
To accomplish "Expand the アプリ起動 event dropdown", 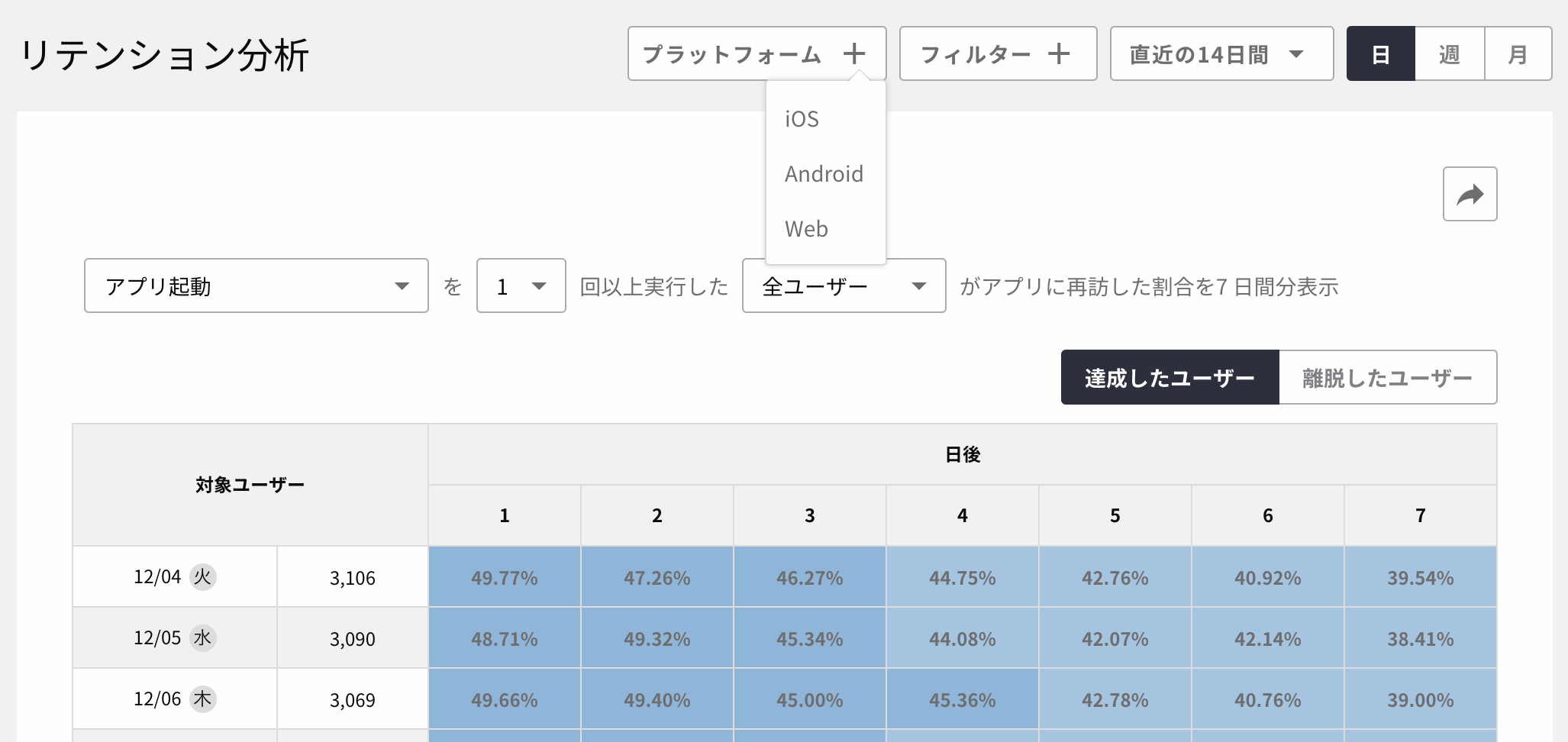I will 256,286.
